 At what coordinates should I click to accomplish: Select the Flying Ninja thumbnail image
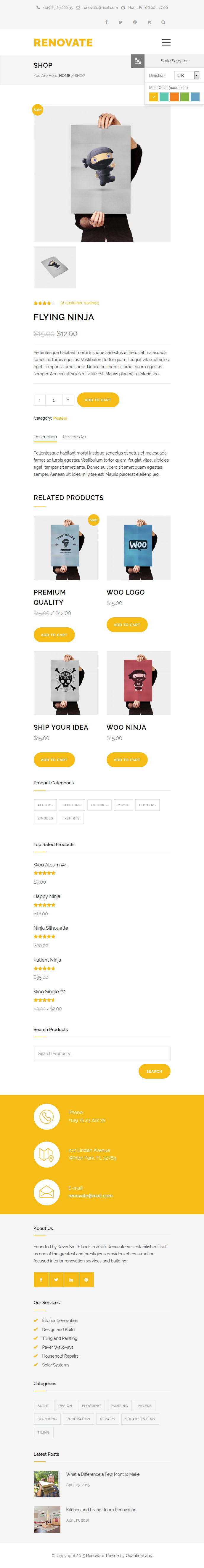pyautogui.click(x=55, y=268)
